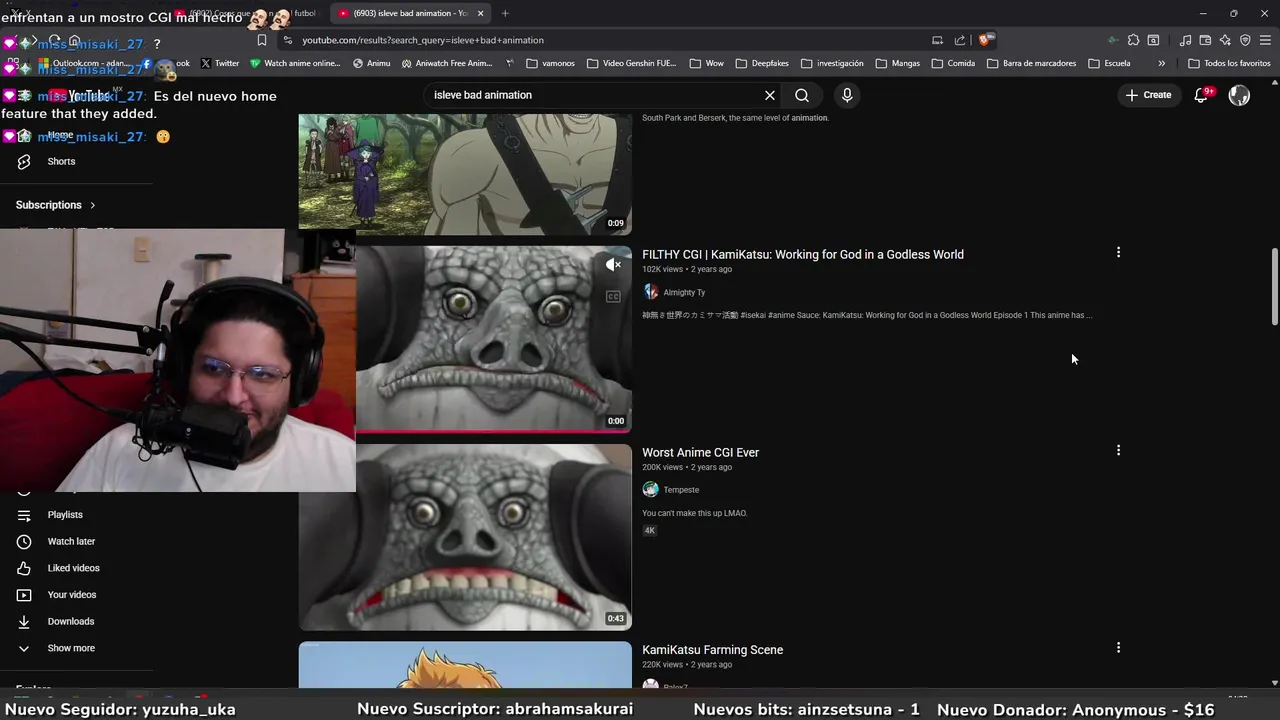Open Todos los favoritos folder
The height and width of the screenshot is (720, 1280).
point(1229,63)
